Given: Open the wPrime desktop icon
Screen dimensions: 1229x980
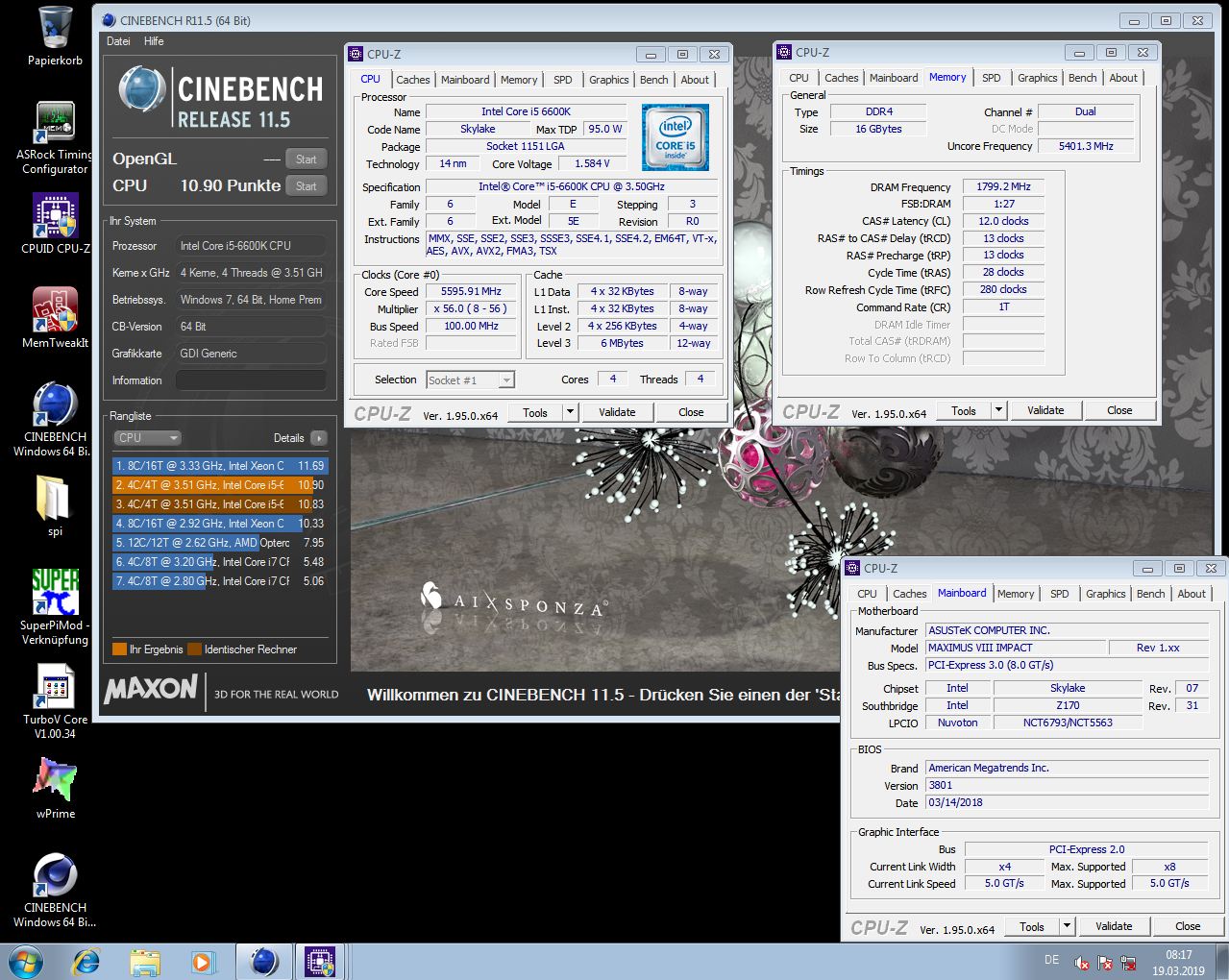Looking at the screenshot, I should (55, 788).
